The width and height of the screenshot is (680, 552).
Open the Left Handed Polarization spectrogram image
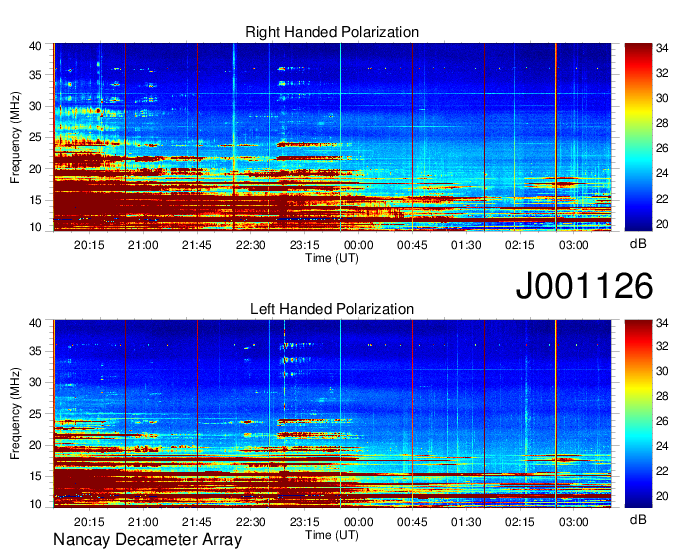pos(332,414)
